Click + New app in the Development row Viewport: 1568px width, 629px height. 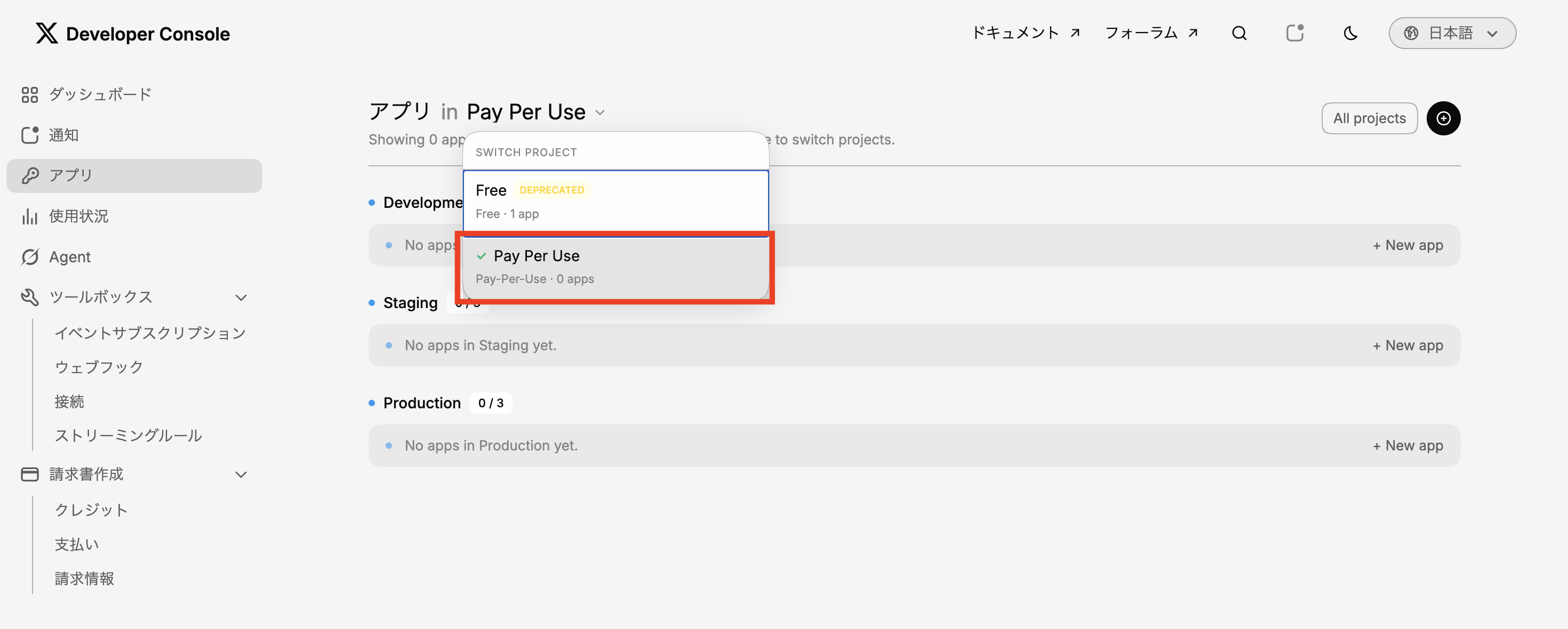point(1407,245)
